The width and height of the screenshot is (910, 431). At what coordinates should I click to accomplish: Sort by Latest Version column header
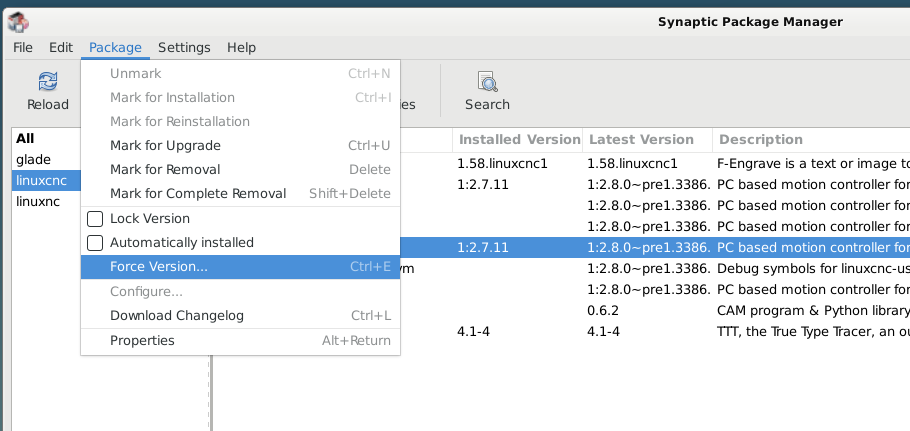click(648, 140)
